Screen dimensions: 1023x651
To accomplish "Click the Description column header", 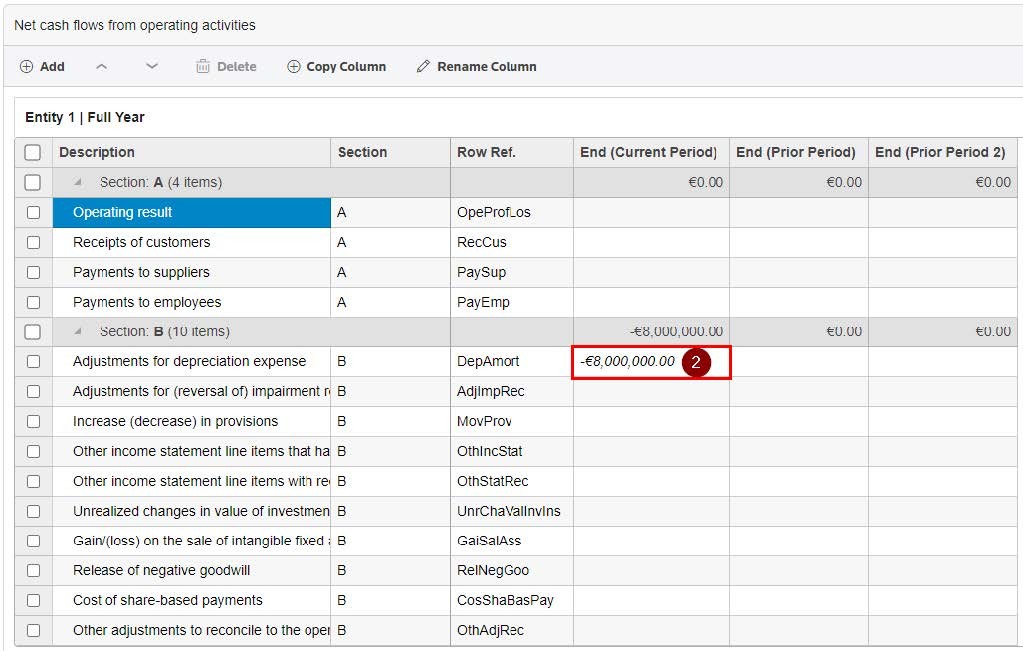I will click(96, 152).
